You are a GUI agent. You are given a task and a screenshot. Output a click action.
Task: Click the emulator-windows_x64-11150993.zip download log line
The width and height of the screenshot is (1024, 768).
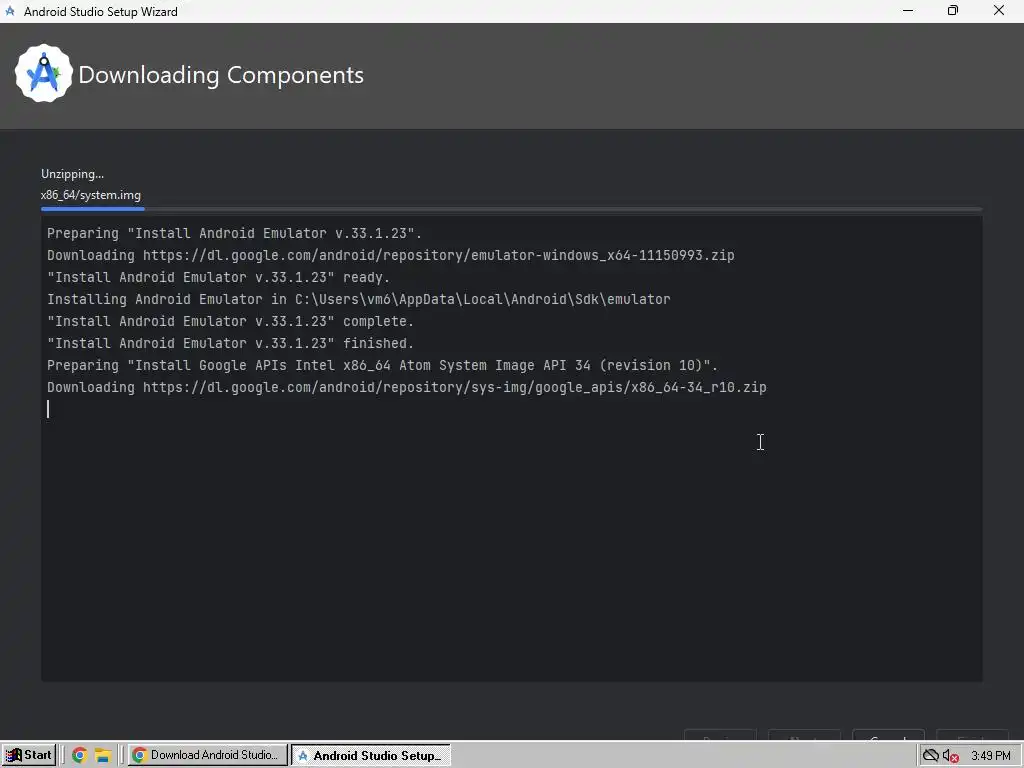pyautogui.click(x=391, y=255)
